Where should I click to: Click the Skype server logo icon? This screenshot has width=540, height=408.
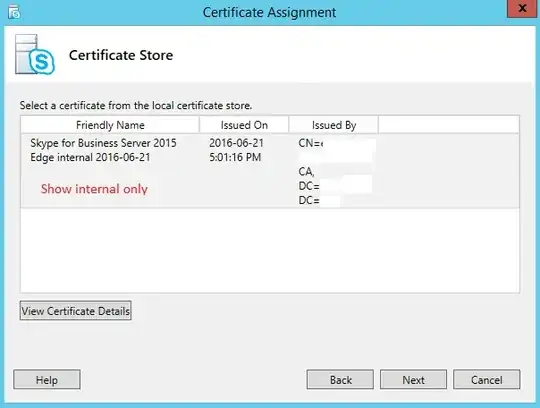(x=35, y=54)
